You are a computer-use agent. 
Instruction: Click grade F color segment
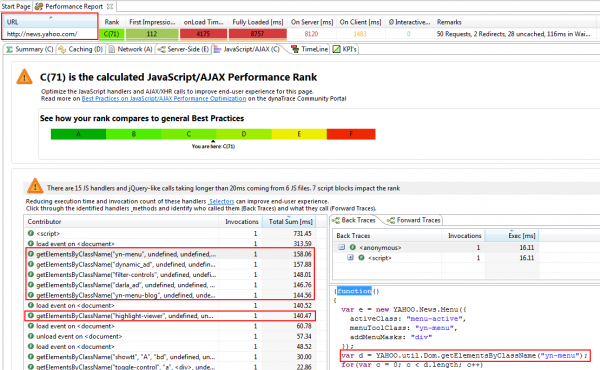pos(351,134)
